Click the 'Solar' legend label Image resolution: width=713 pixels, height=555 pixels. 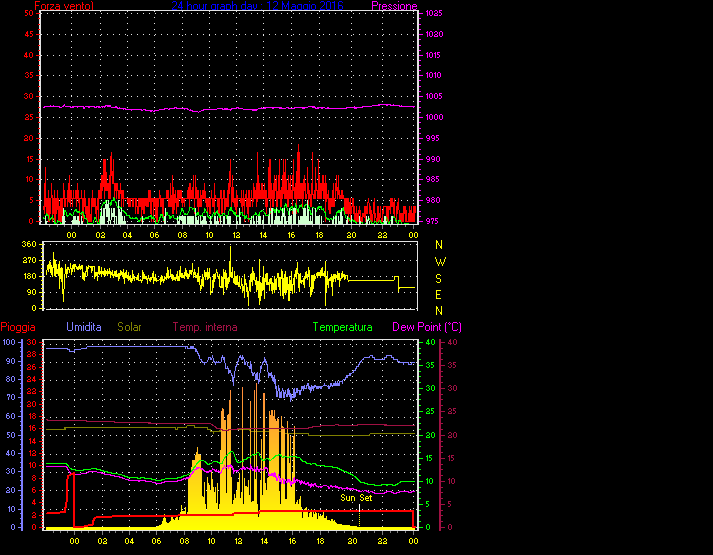click(129, 327)
